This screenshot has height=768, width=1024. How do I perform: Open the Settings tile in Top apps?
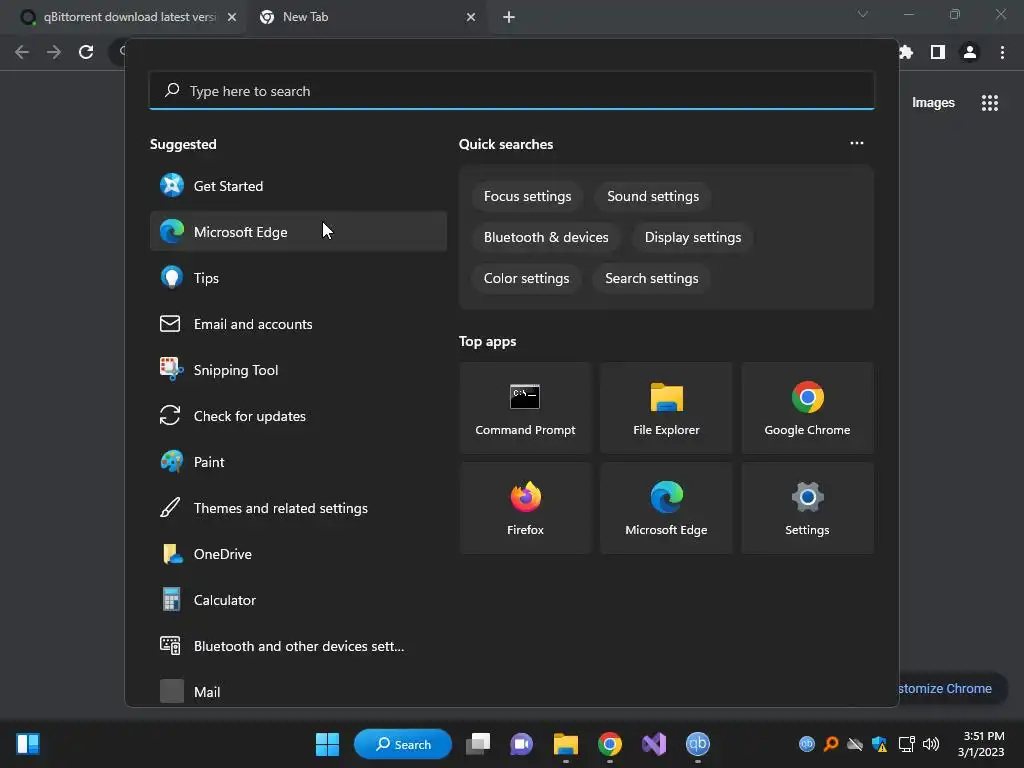point(807,508)
